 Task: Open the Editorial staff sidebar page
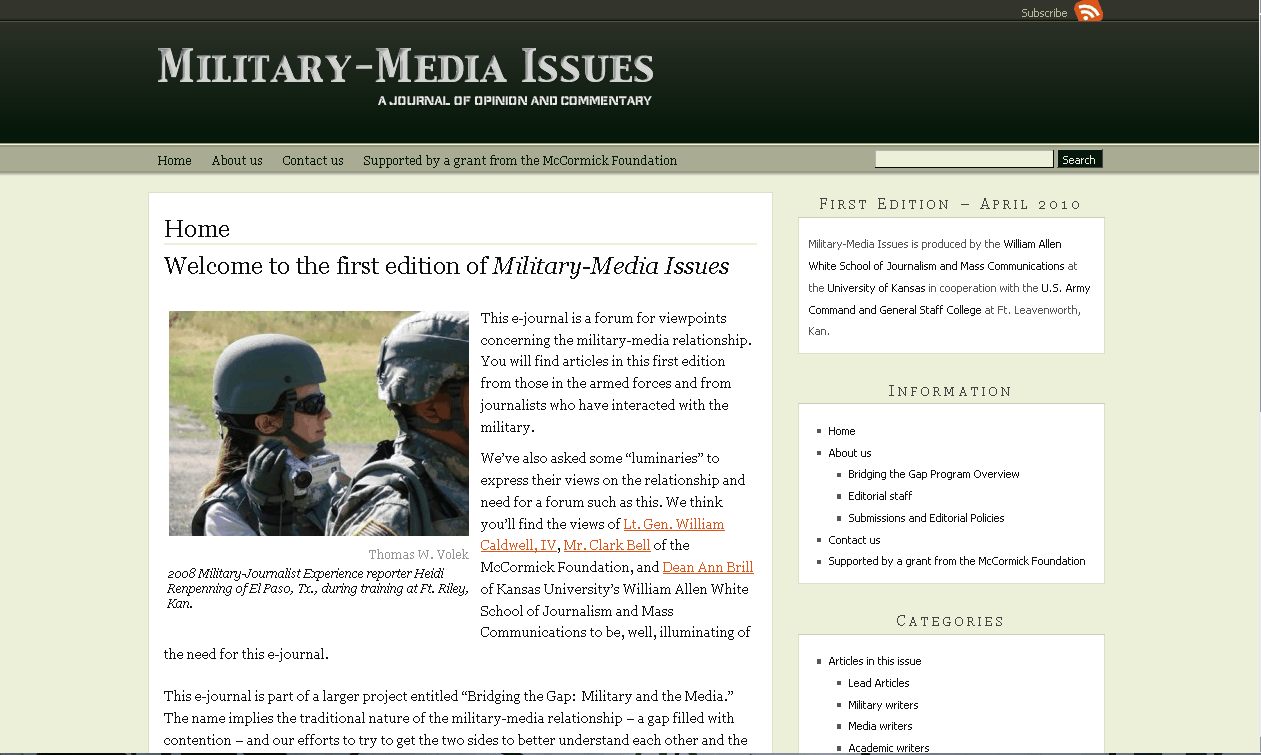pyautogui.click(x=879, y=495)
